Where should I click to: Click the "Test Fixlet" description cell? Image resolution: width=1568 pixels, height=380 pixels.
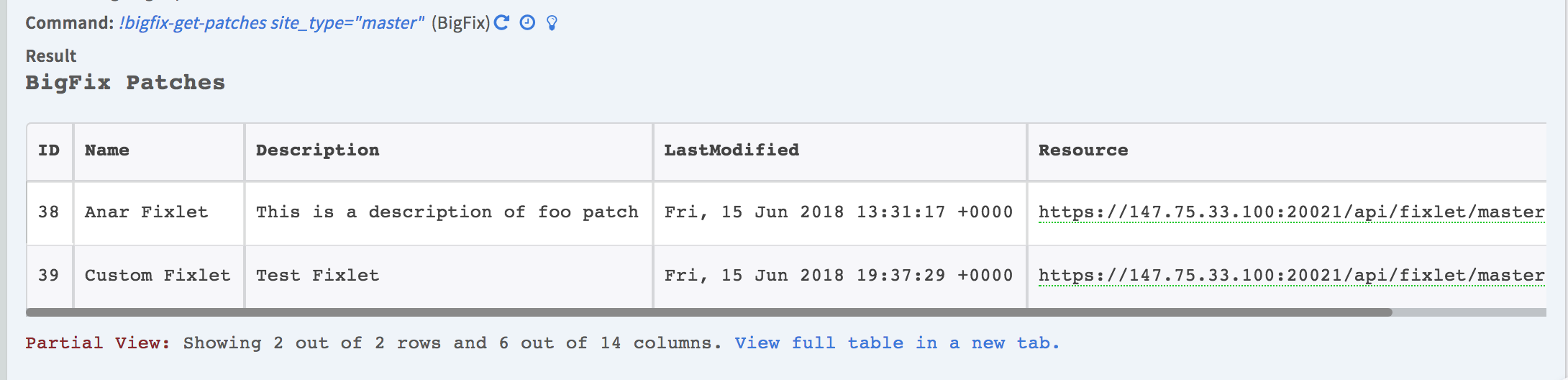(317, 276)
